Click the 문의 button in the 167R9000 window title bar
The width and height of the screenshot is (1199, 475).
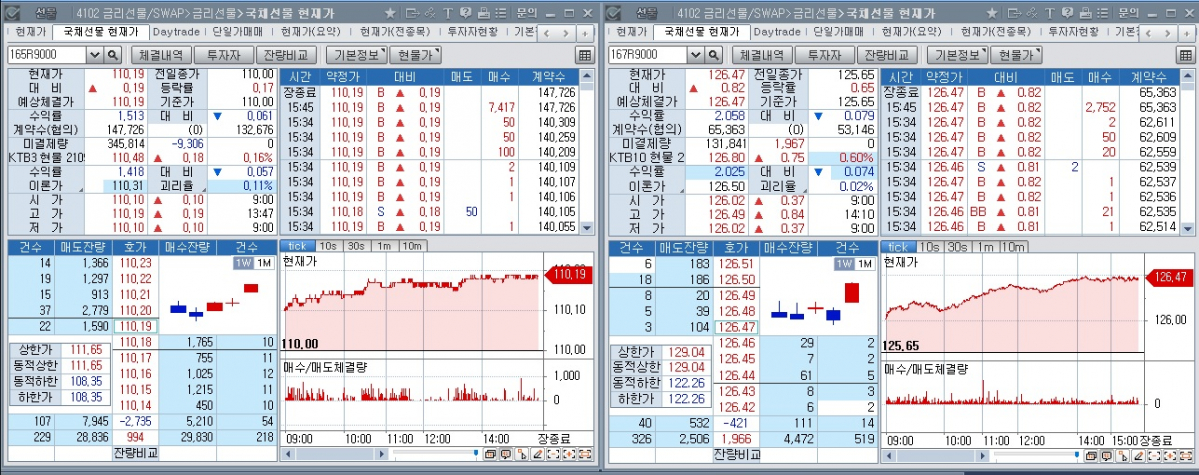(1128, 13)
